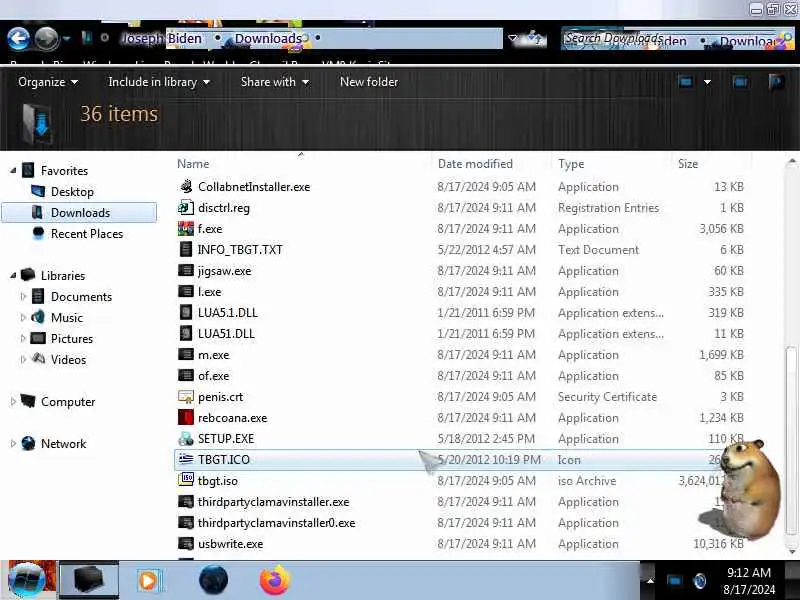800x600 pixels.
Task: Click the Change your view icon
Action: tap(685, 82)
